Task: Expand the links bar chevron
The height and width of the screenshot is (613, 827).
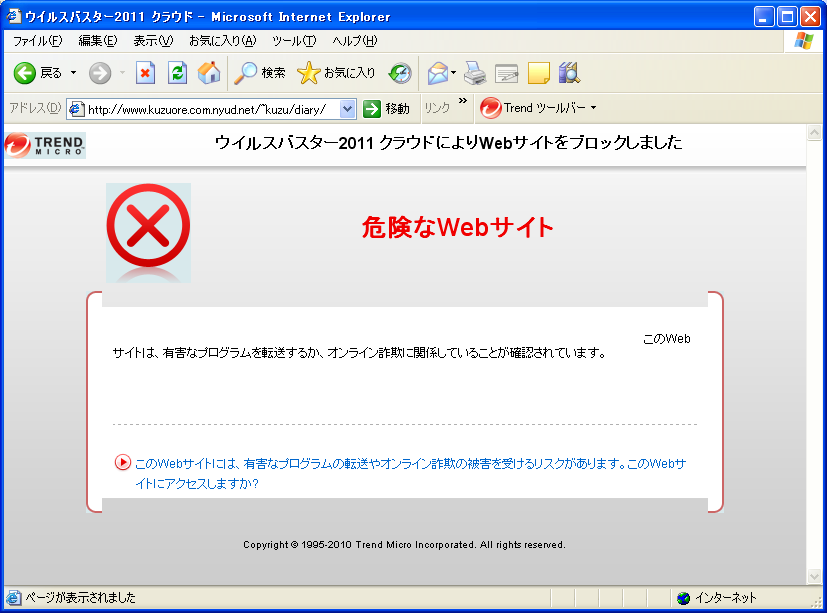Action: [x=463, y=101]
